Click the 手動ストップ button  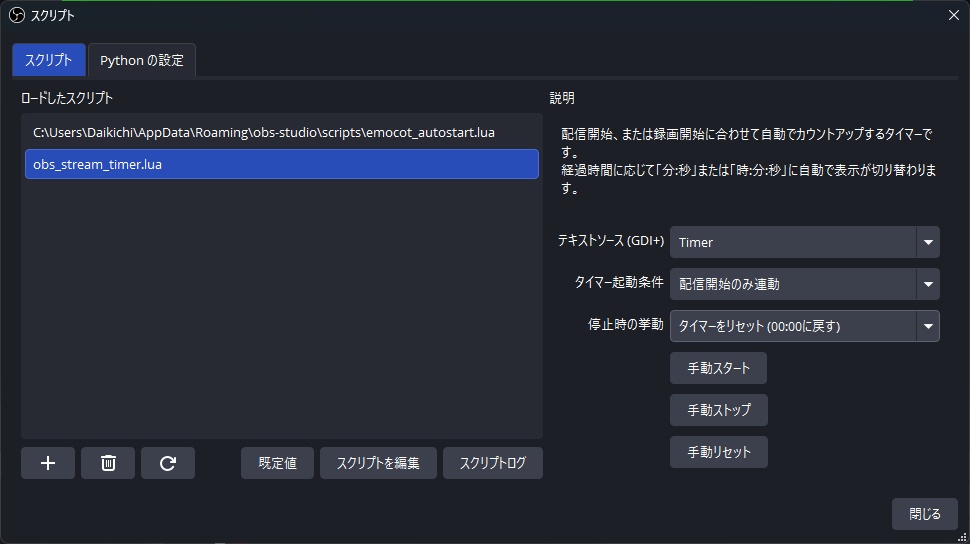click(x=719, y=410)
